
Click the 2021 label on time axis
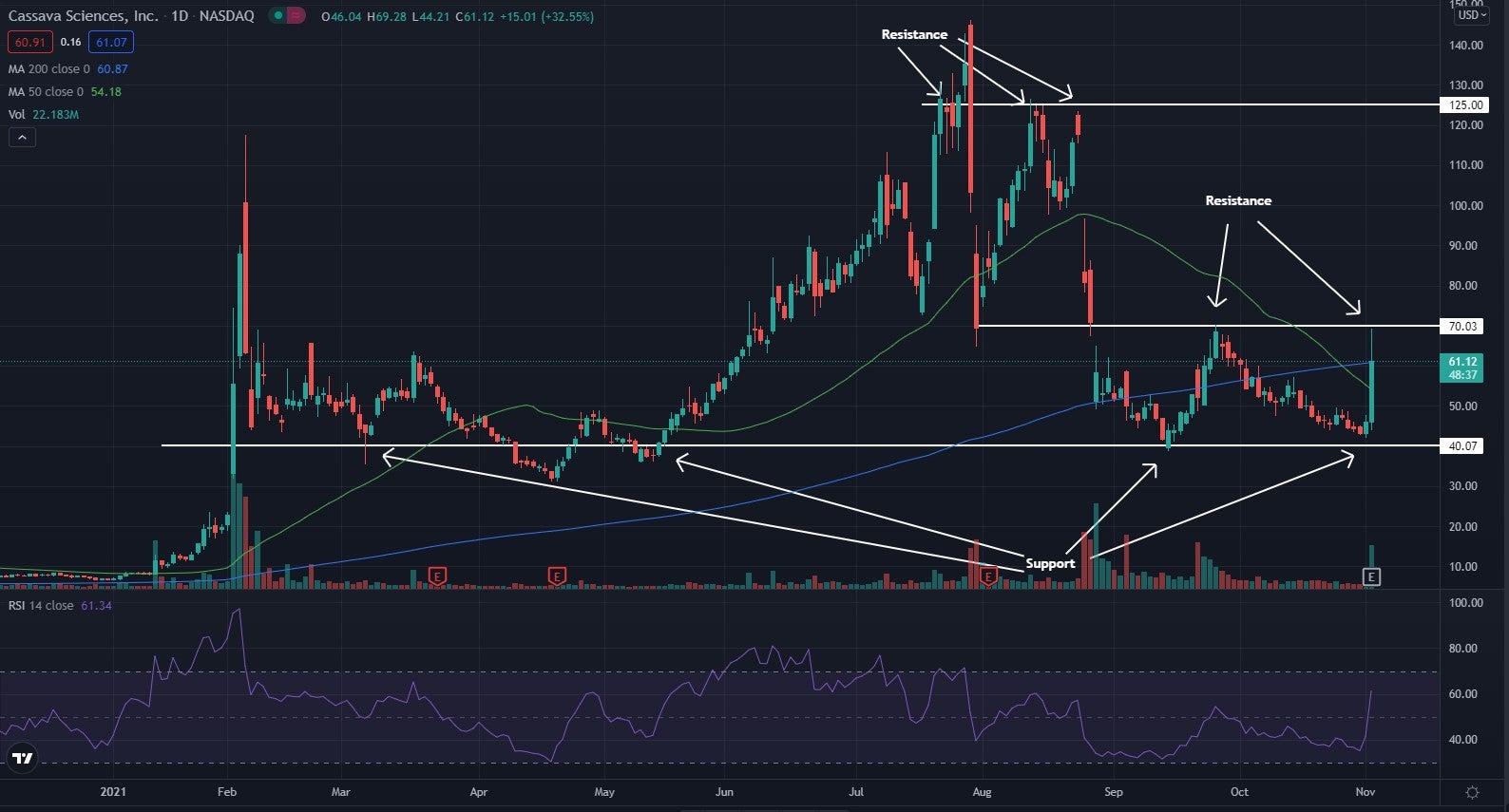(x=113, y=792)
